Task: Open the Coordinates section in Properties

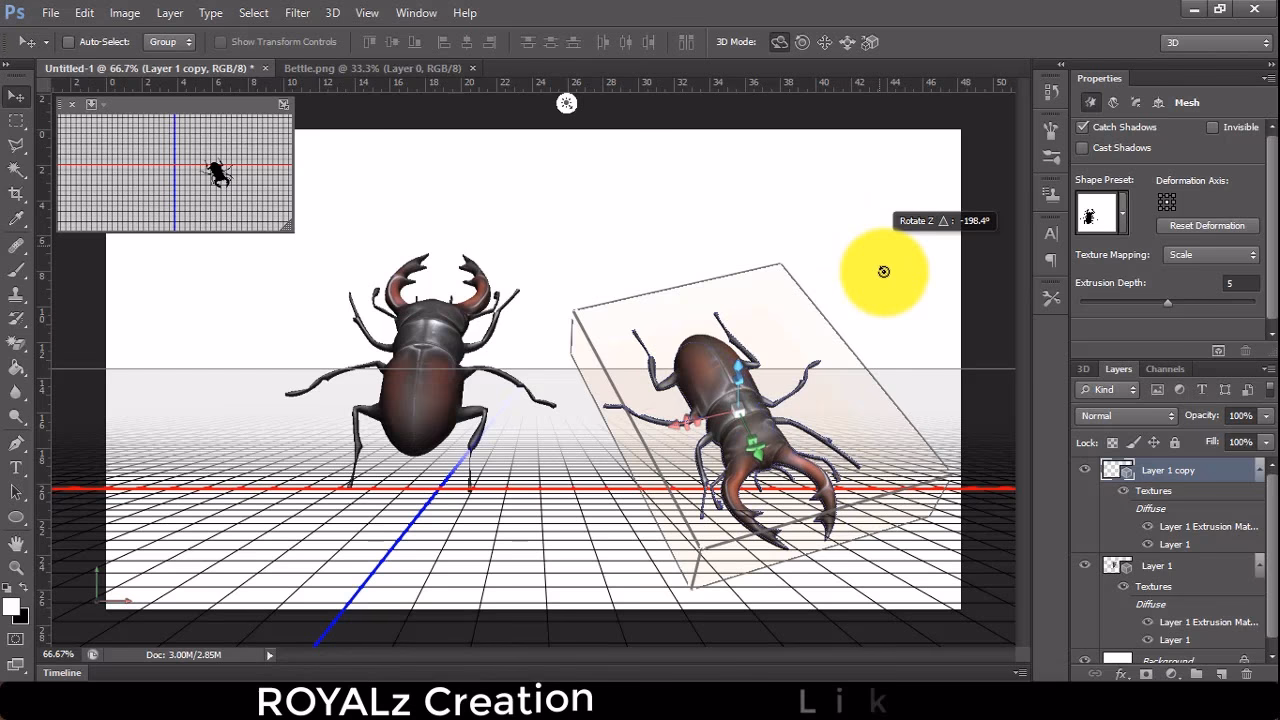Action: point(1158,102)
